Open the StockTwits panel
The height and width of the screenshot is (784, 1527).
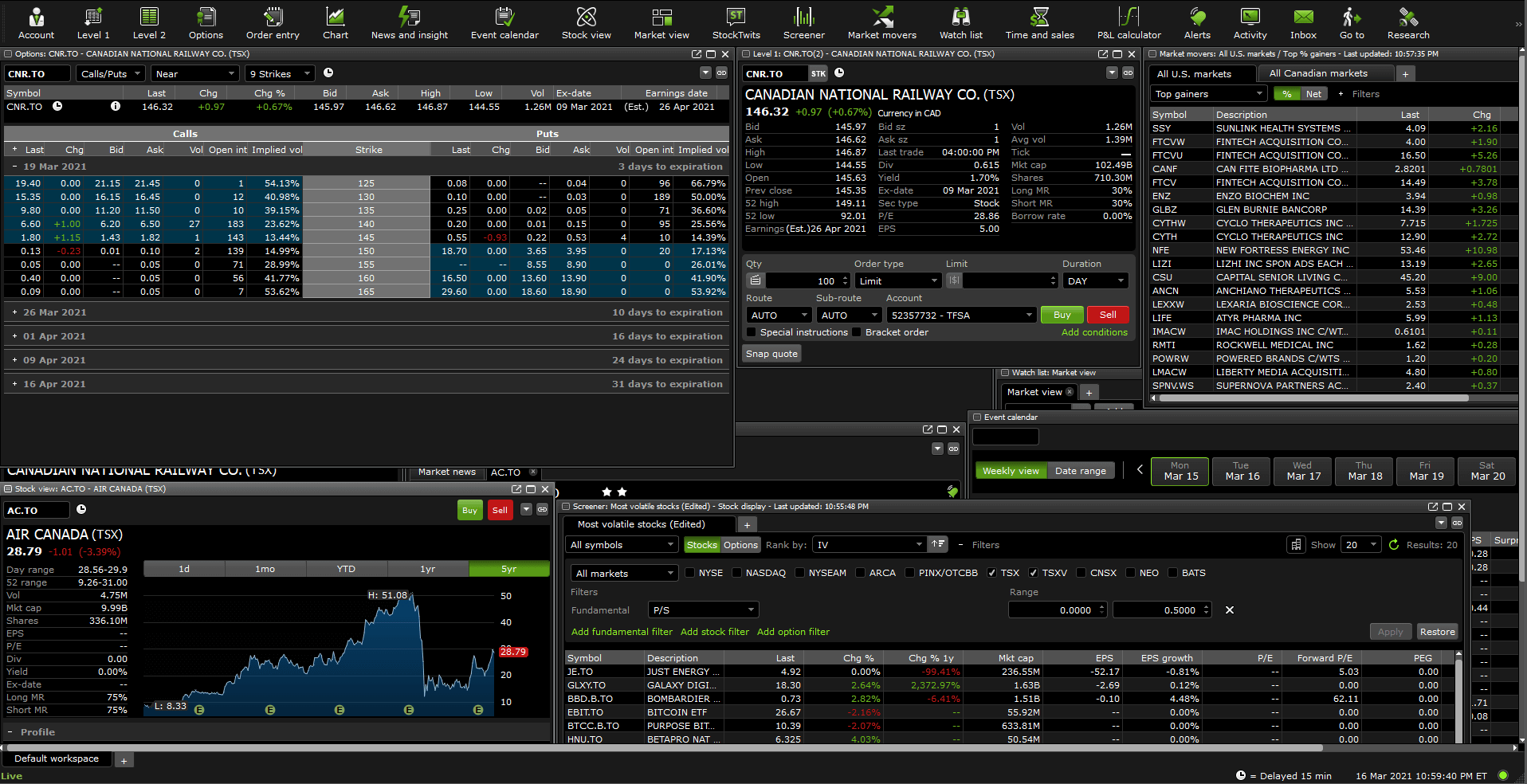[x=735, y=22]
